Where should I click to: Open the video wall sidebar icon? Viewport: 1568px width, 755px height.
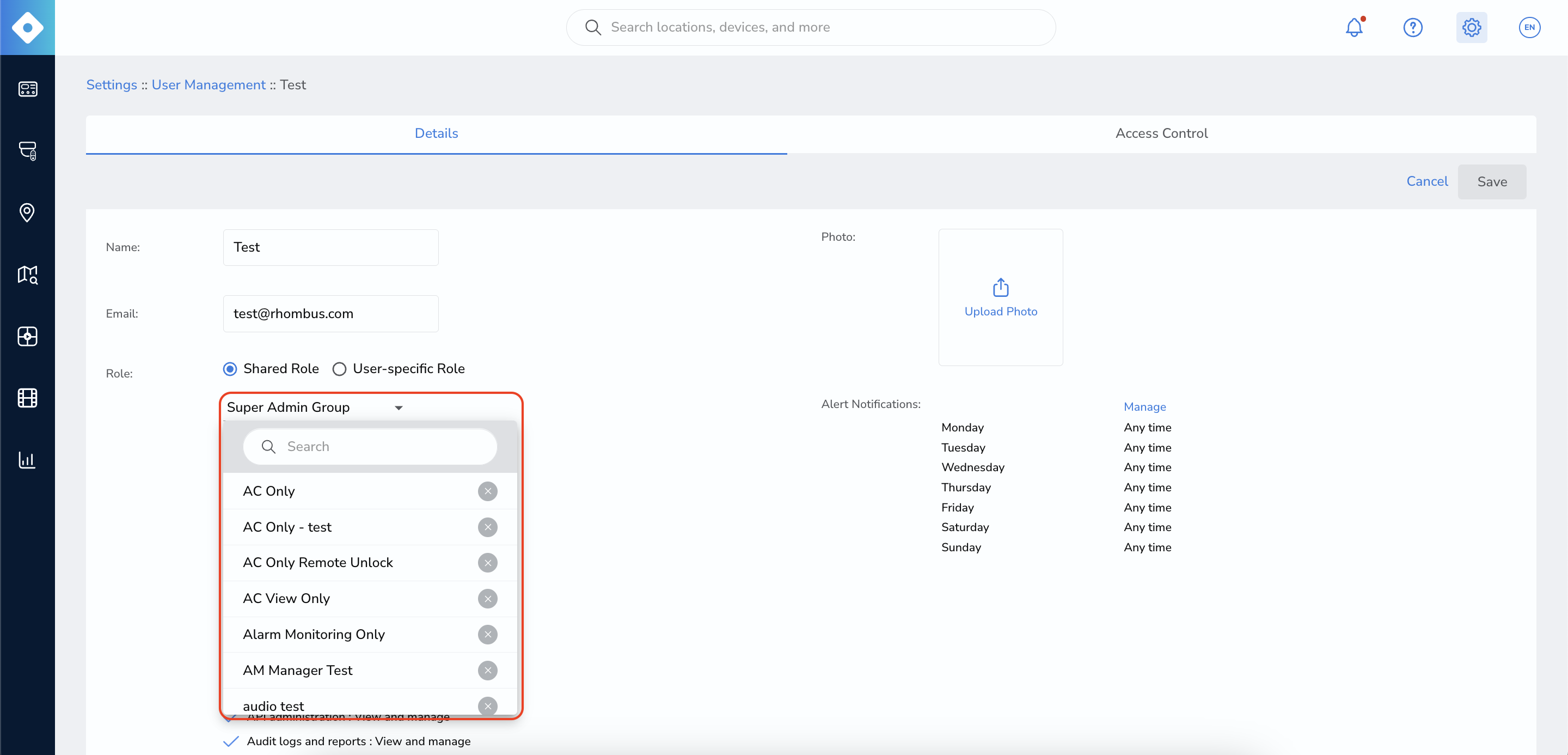tap(27, 336)
